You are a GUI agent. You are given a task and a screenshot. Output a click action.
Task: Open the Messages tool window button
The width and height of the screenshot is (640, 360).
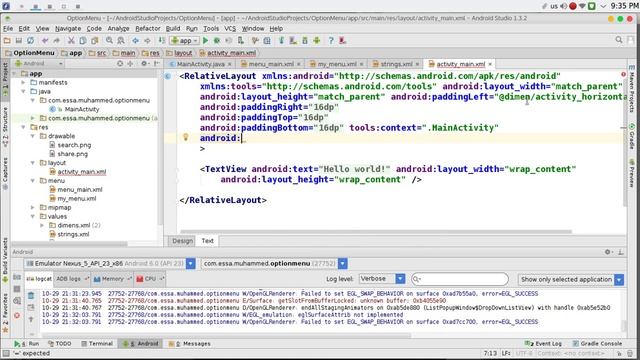point(190,344)
